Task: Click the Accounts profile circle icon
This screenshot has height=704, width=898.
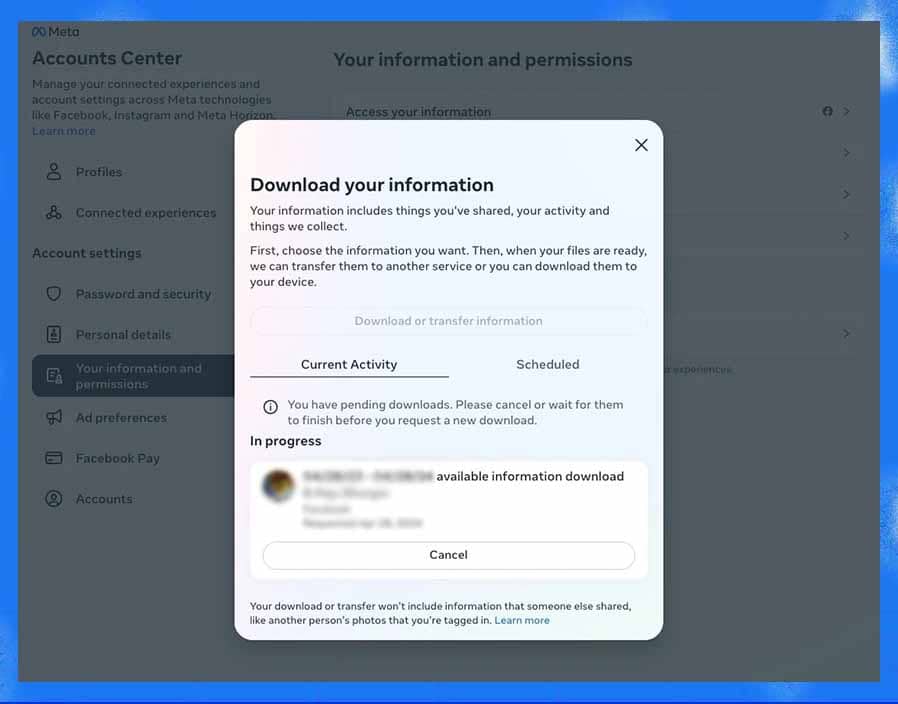Action: coord(54,499)
